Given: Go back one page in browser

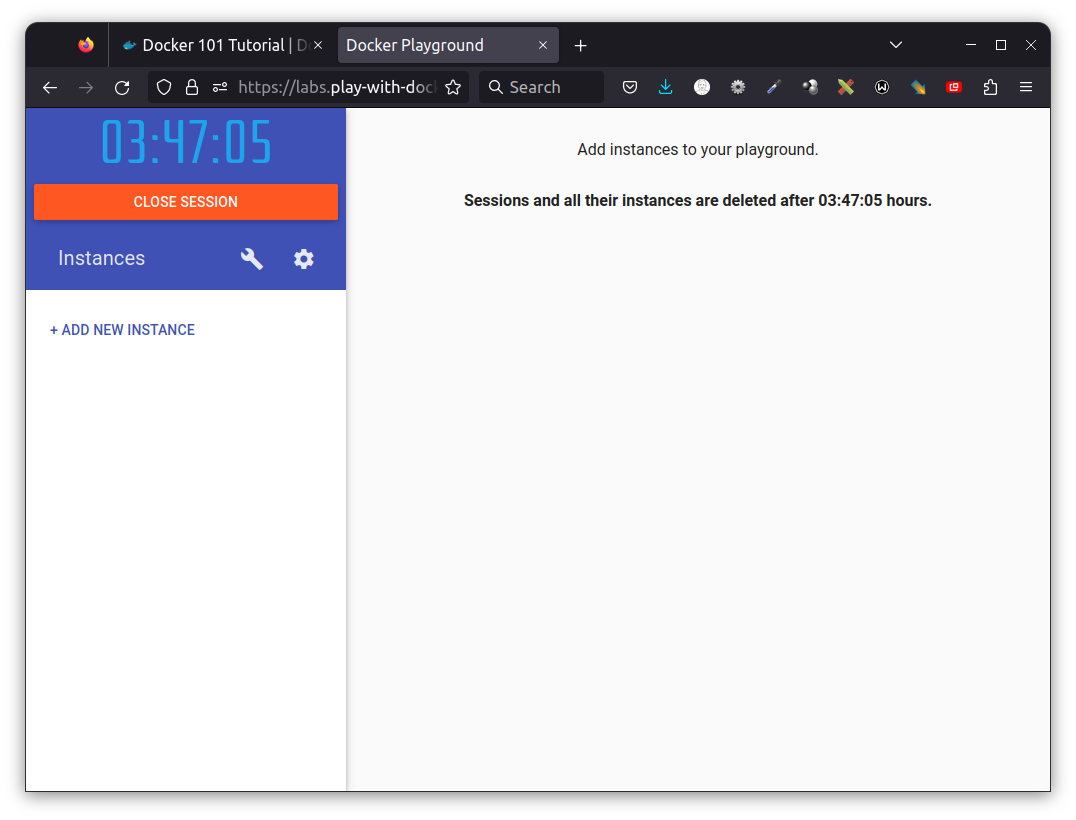Looking at the screenshot, I should pyautogui.click(x=50, y=87).
